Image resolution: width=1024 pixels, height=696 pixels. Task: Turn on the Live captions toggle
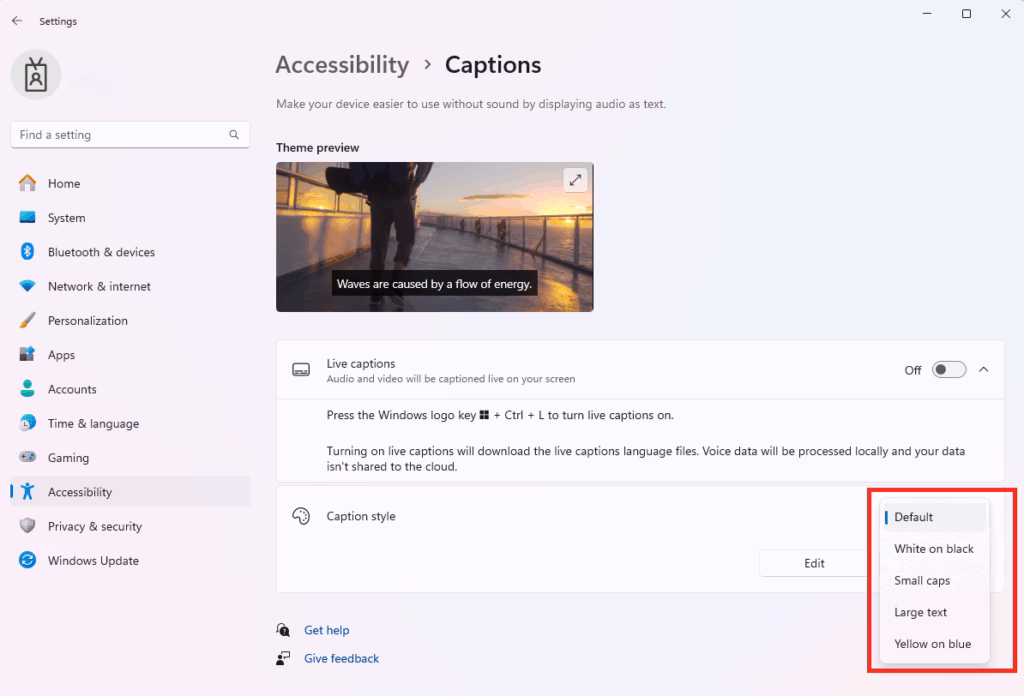click(x=948, y=370)
